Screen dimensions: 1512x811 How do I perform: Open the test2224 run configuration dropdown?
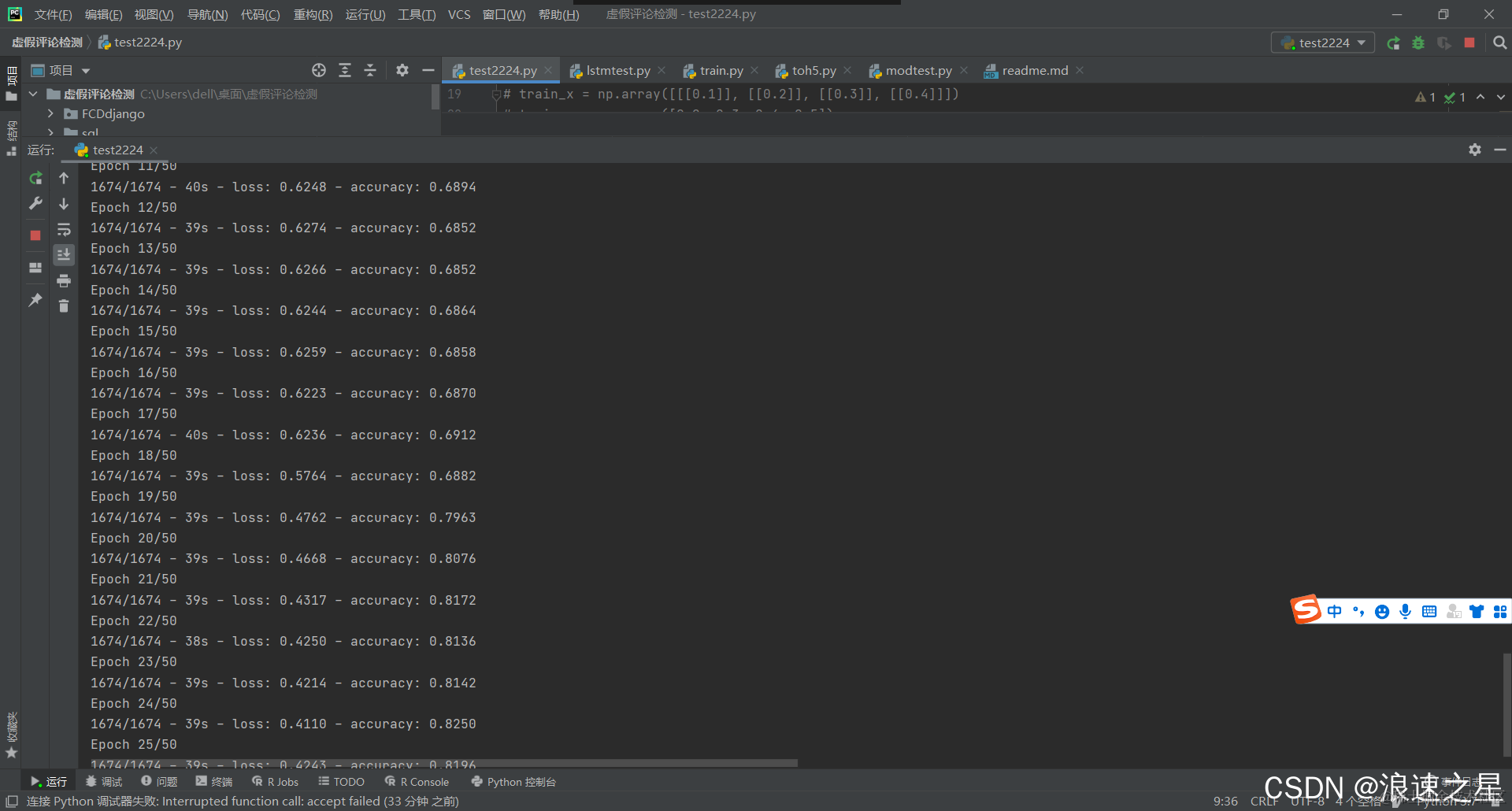tap(1323, 43)
